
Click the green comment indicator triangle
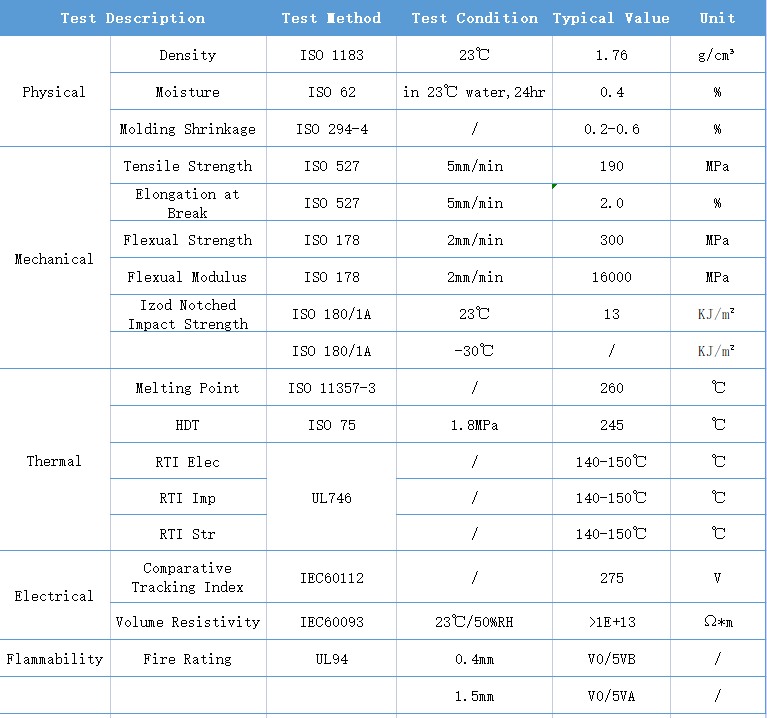(x=554, y=186)
